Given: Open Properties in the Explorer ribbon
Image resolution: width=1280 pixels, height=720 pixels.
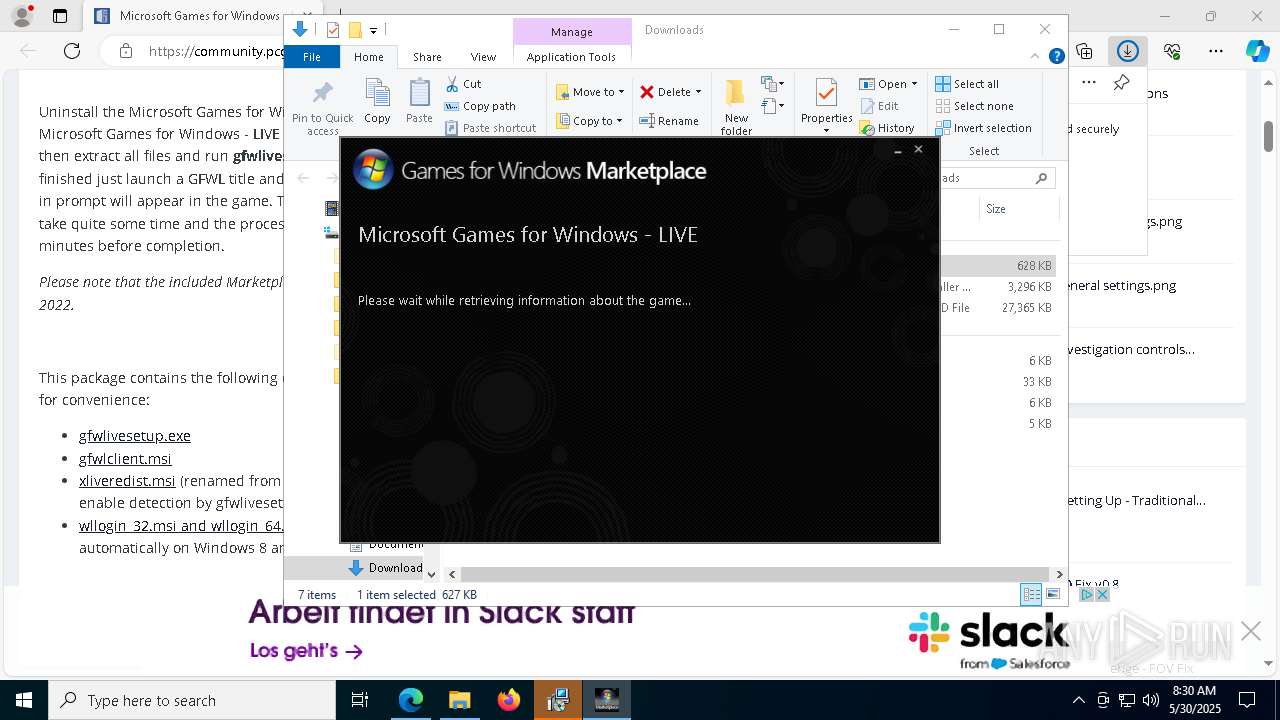Looking at the screenshot, I should tap(826, 106).
